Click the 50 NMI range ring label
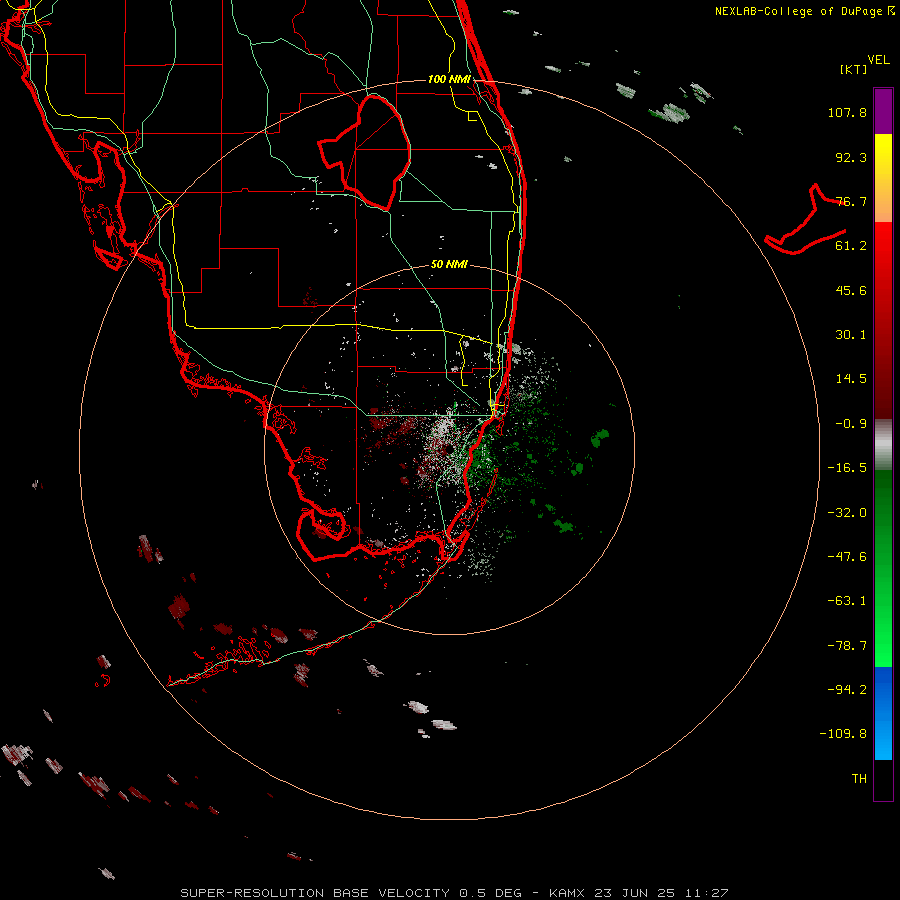The height and width of the screenshot is (900, 900). (x=449, y=265)
